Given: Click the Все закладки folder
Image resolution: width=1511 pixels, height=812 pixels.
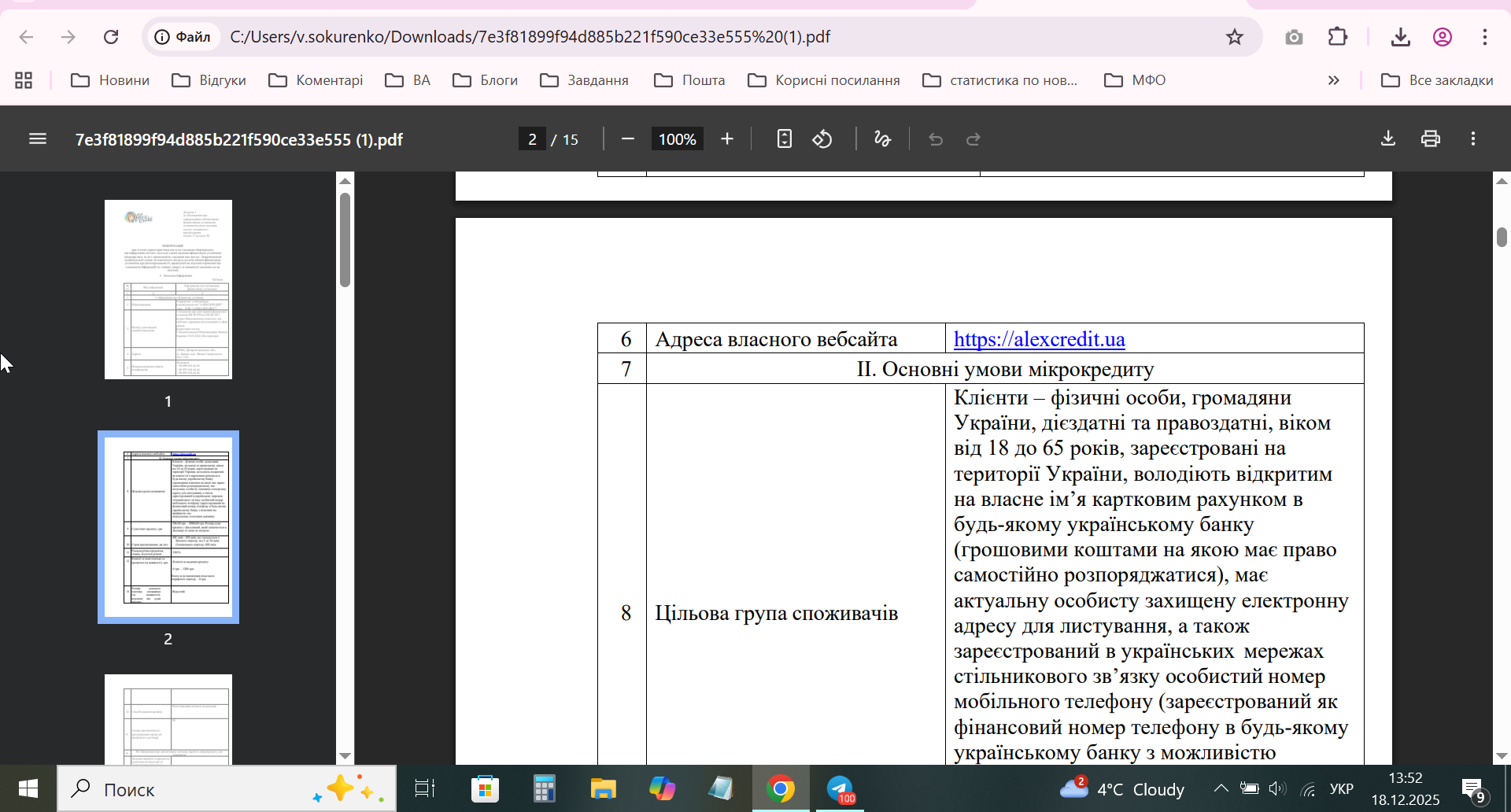Looking at the screenshot, I should click(x=1437, y=80).
